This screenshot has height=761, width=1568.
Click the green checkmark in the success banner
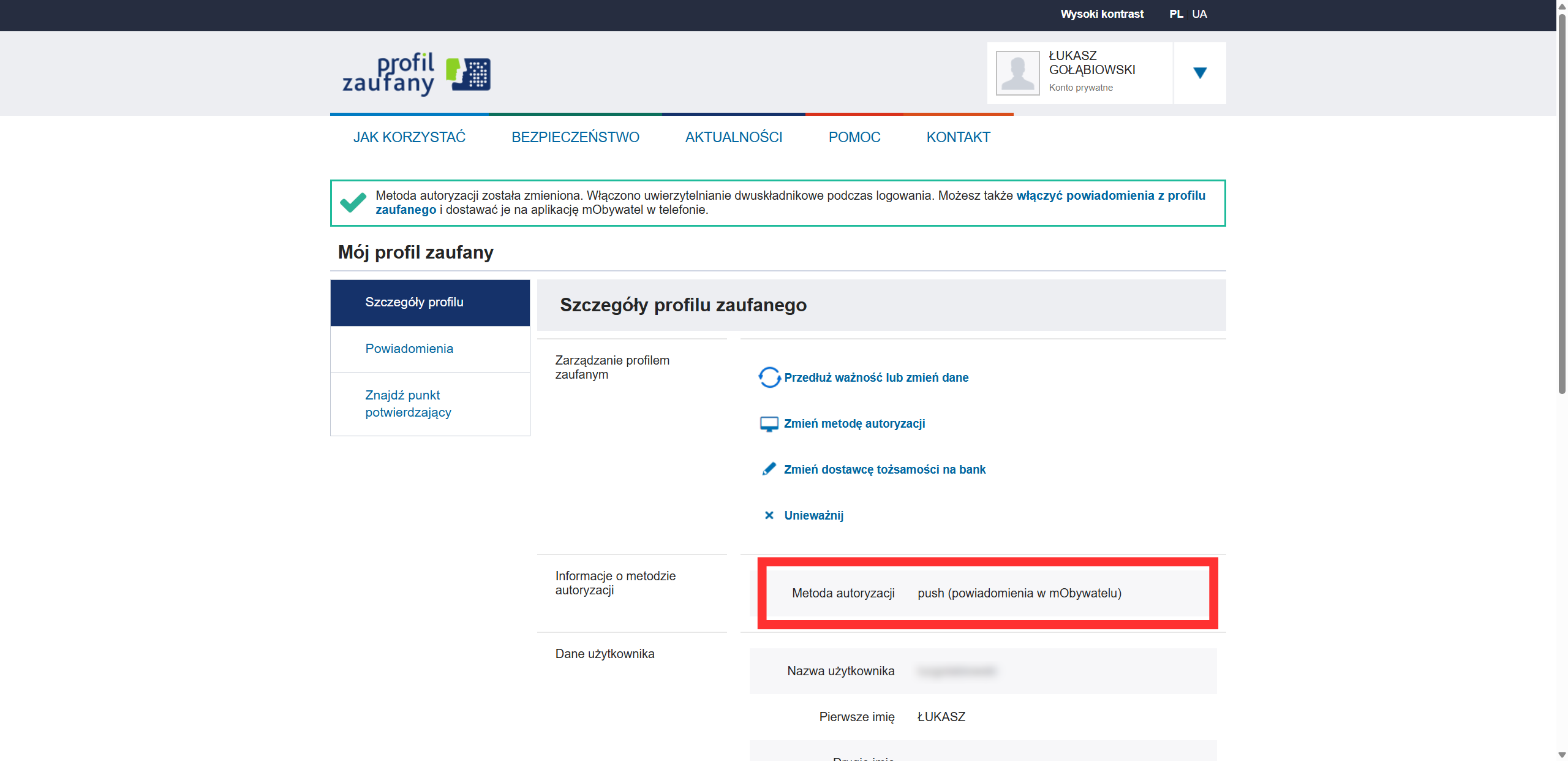[353, 202]
